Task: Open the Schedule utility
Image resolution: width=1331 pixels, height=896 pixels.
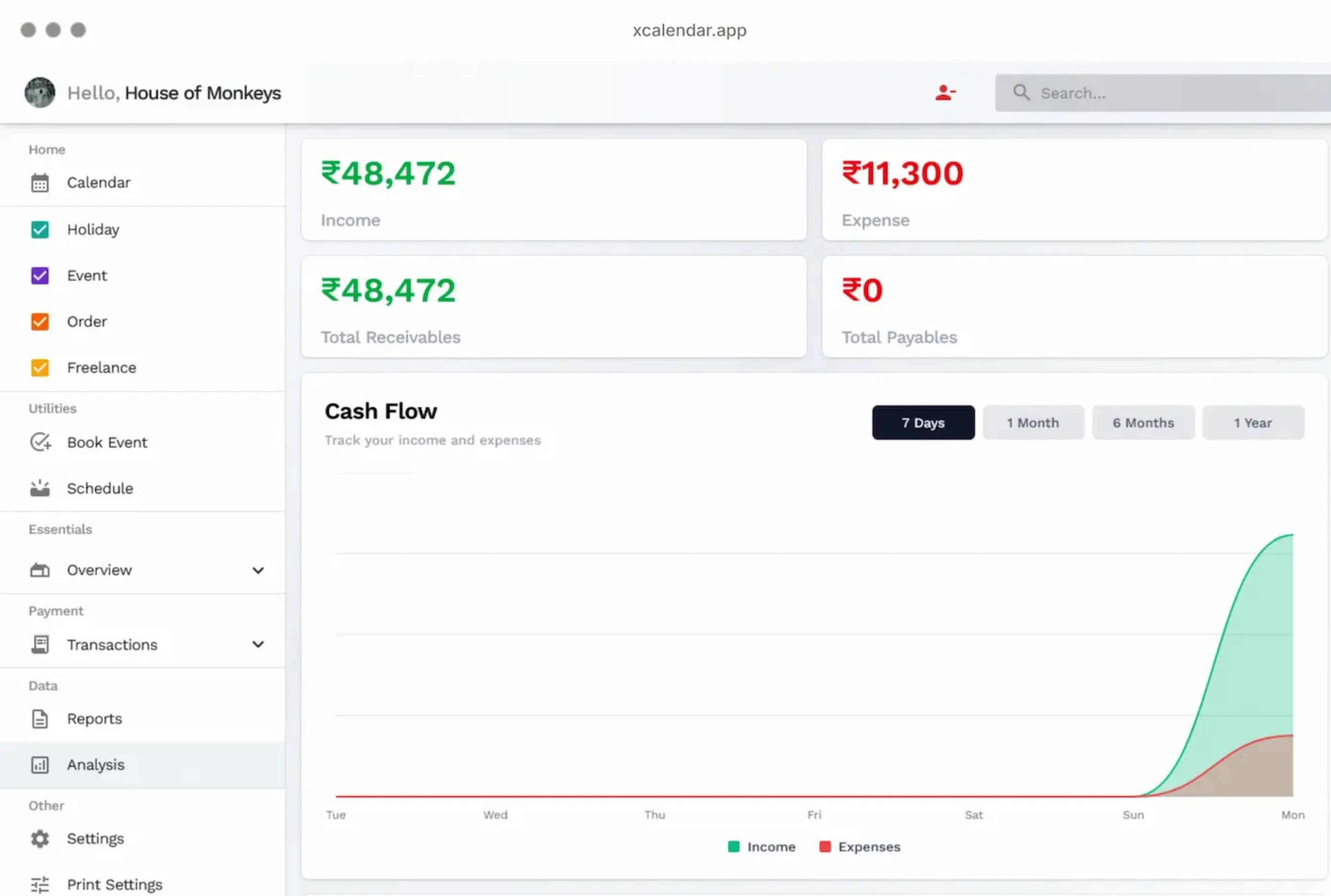Action: (99, 488)
